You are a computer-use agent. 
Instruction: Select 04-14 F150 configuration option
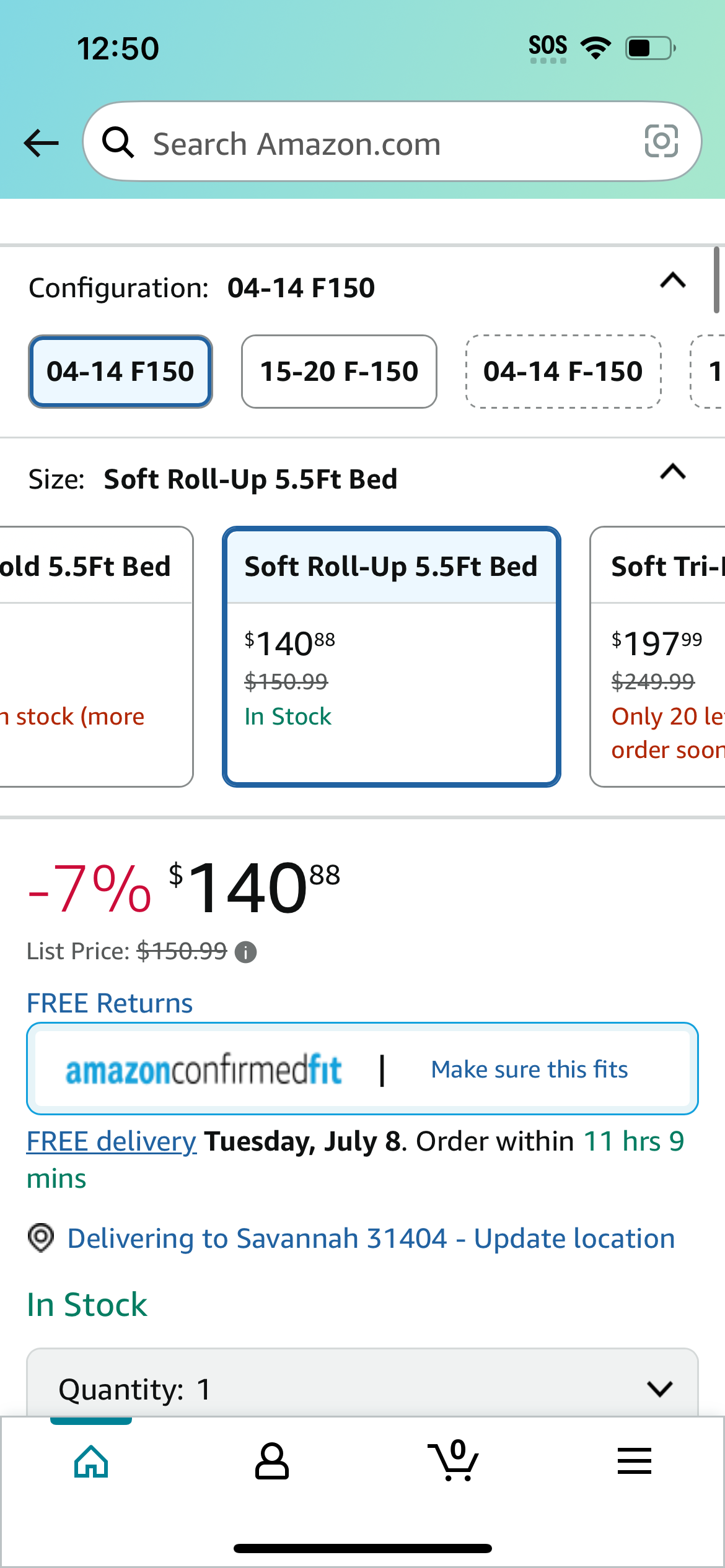click(120, 372)
